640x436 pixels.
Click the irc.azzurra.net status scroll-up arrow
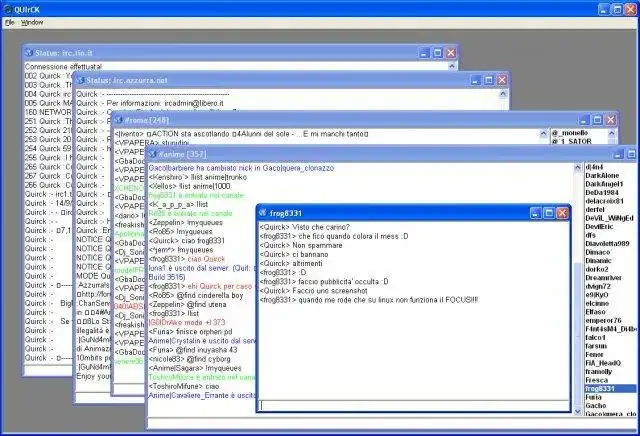503,93
